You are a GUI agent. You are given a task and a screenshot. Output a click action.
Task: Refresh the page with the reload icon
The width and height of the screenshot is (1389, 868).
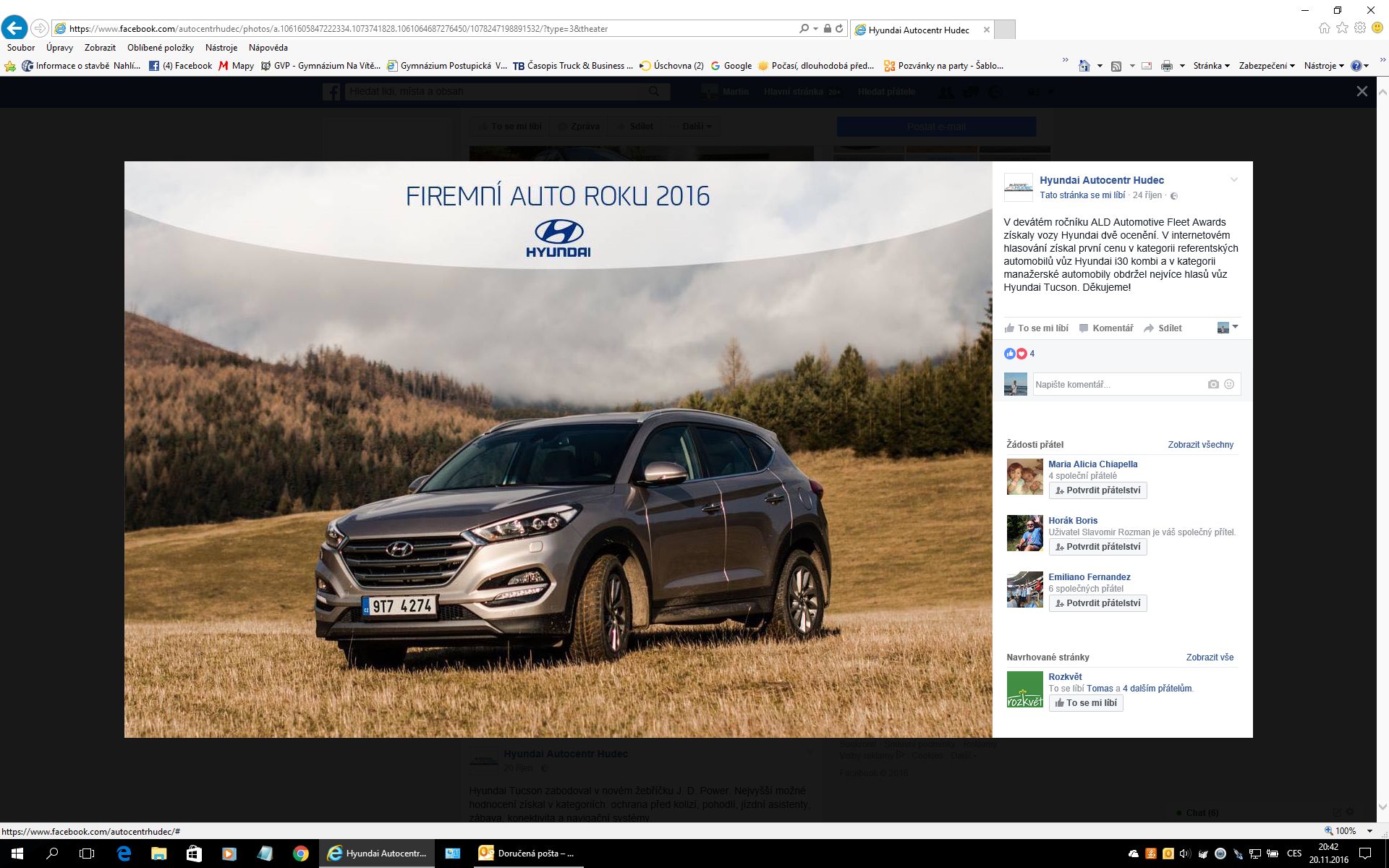click(x=839, y=29)
